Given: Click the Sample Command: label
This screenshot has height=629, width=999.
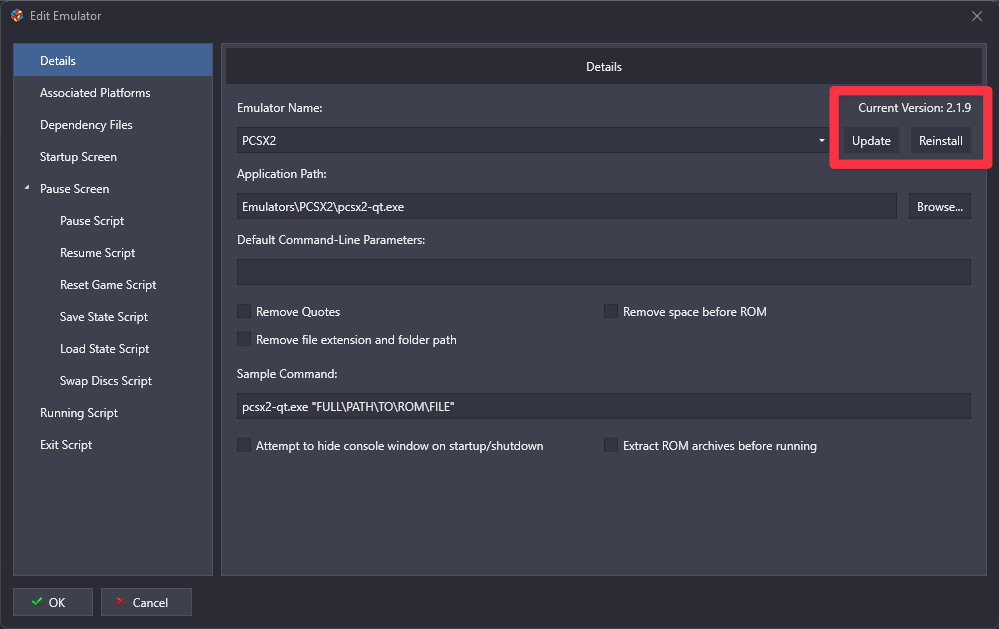Looking at the screenshot, I should point(287,374).
